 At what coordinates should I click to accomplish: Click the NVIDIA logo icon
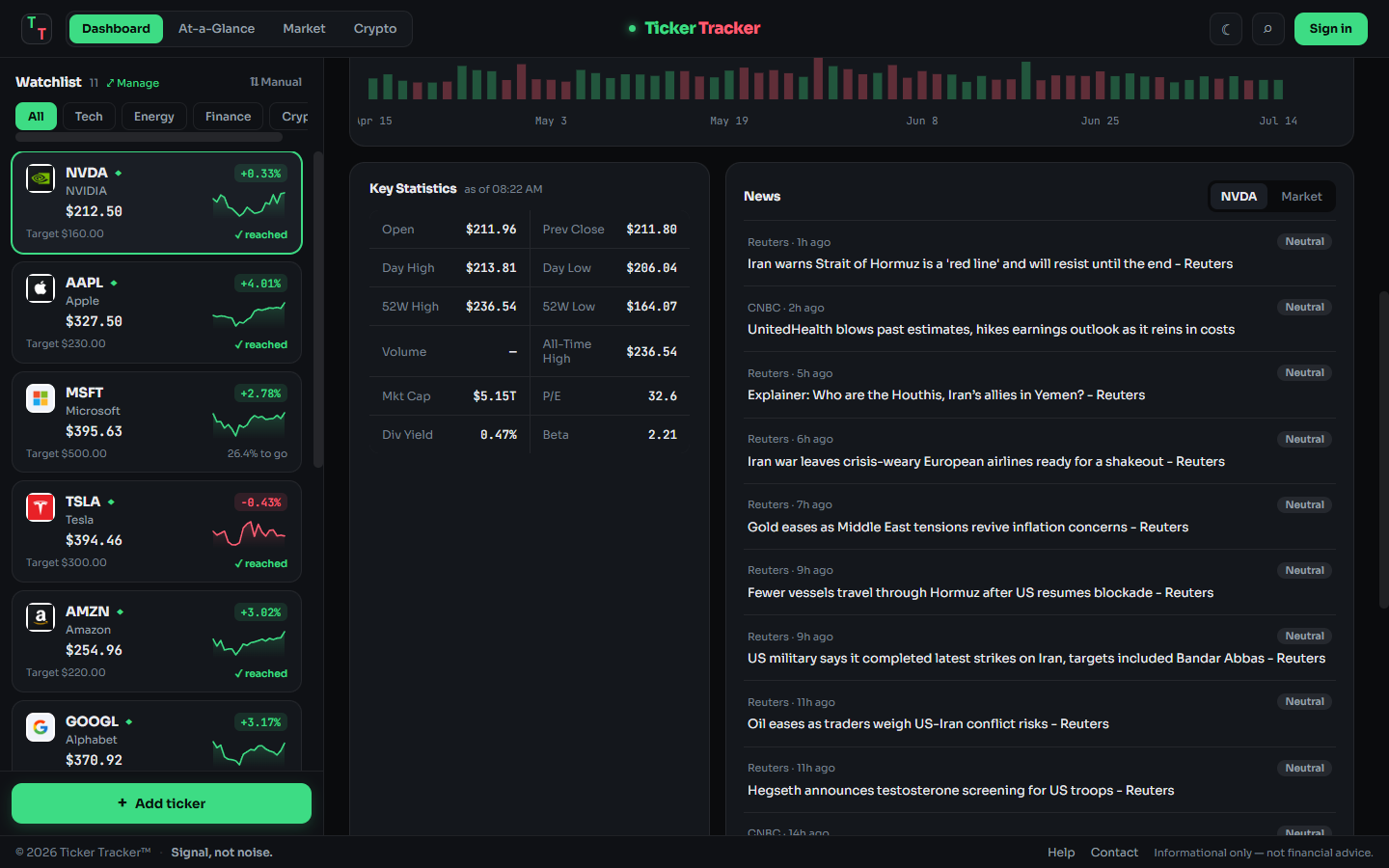41,178
